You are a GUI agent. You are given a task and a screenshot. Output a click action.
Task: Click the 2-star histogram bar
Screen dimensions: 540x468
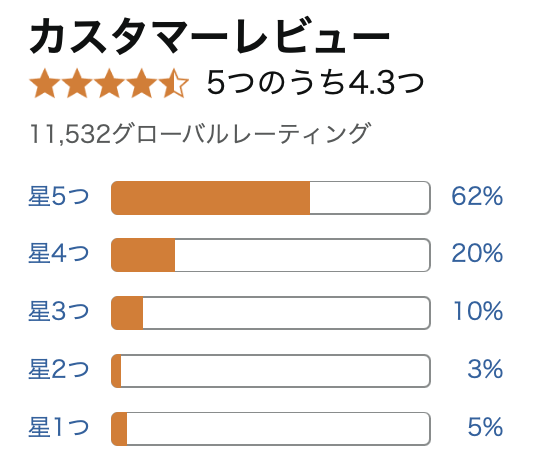pyautogui.click(x=271, y=371)
